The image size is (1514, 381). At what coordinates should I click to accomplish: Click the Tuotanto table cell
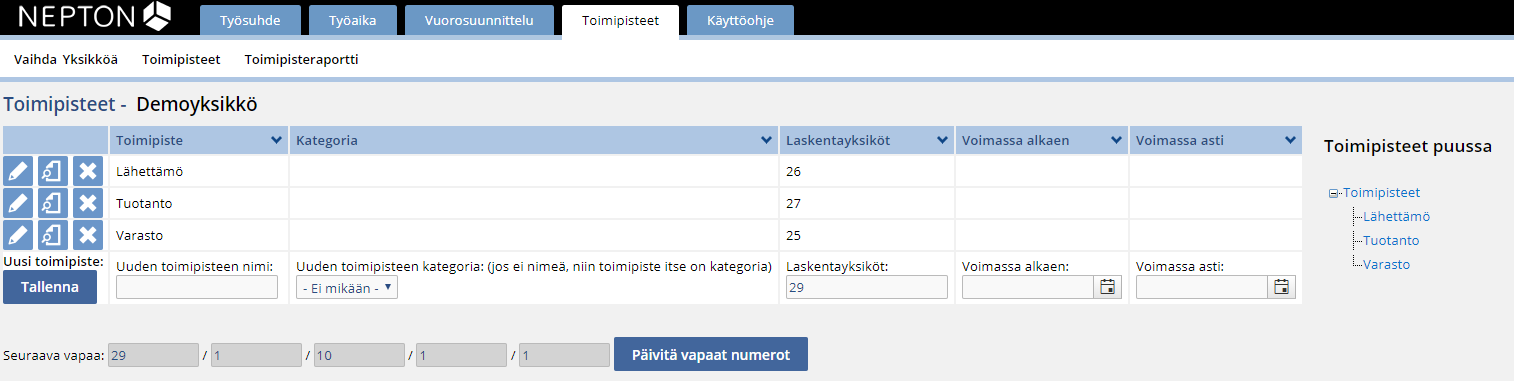click(x=199, y=203)
